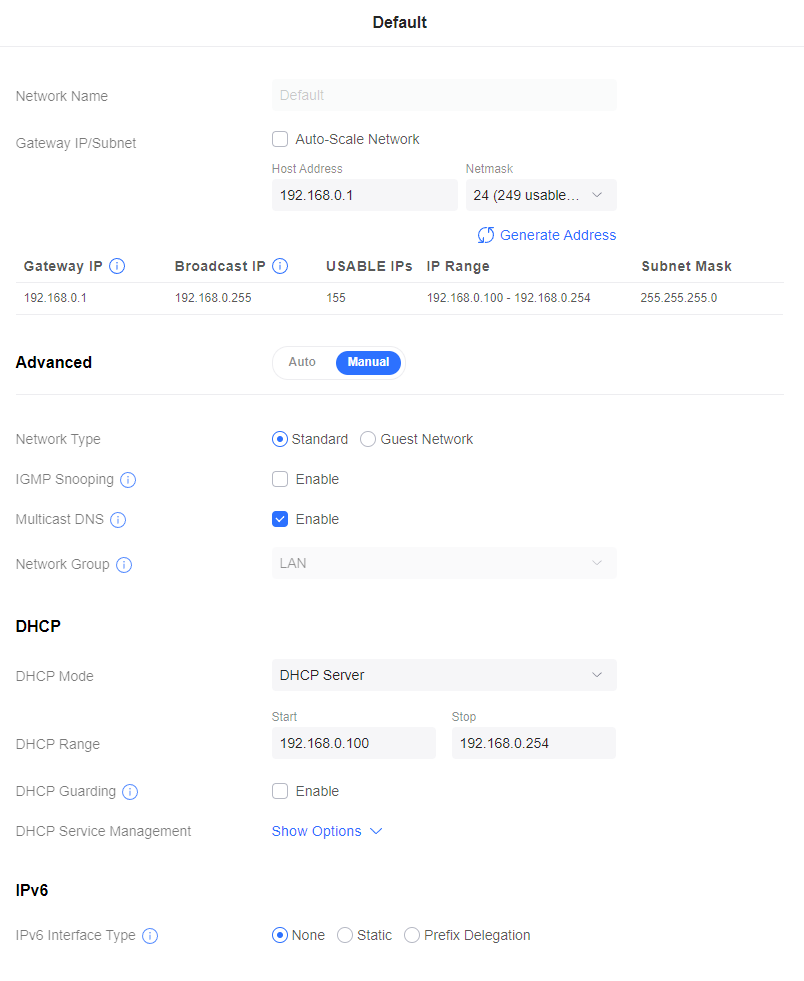Enable the Auto-Scale Network checkbox
The width and height of the screenshot is (804, 981).
(280, 139)
